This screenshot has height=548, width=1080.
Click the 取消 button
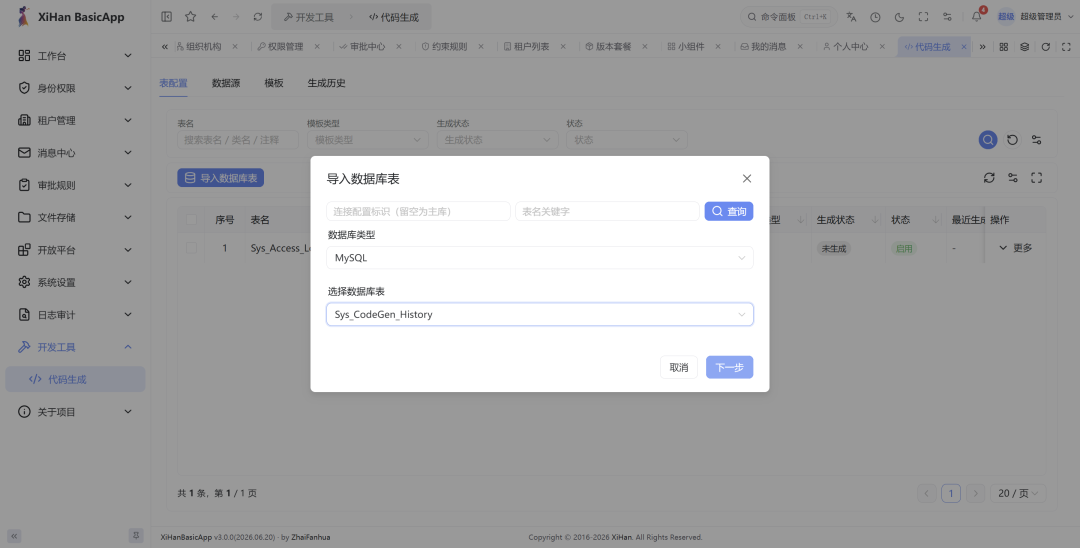678,368
